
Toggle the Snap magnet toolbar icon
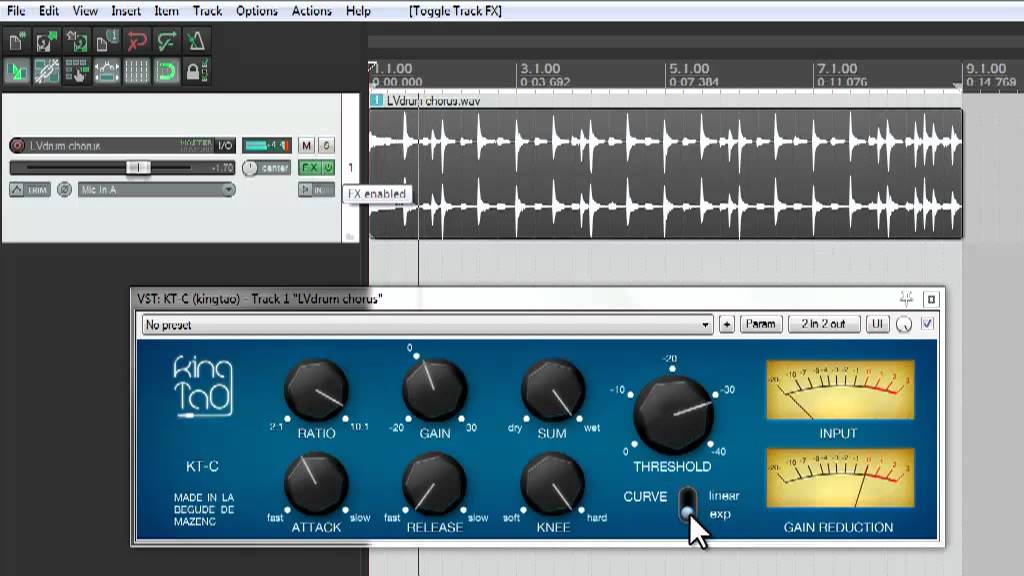(x=167, y=71)
